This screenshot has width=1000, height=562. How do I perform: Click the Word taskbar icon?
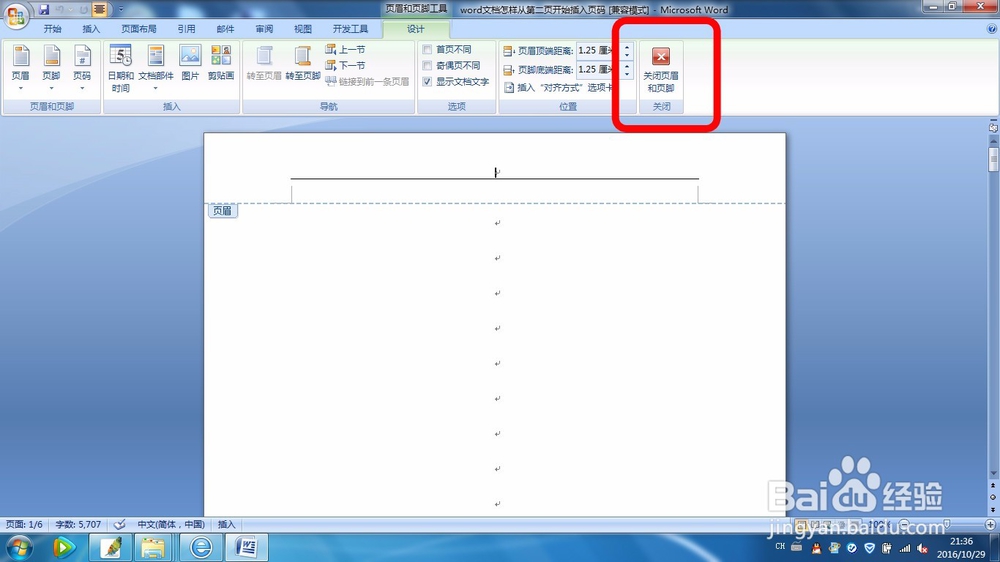[x=247, y=548]
